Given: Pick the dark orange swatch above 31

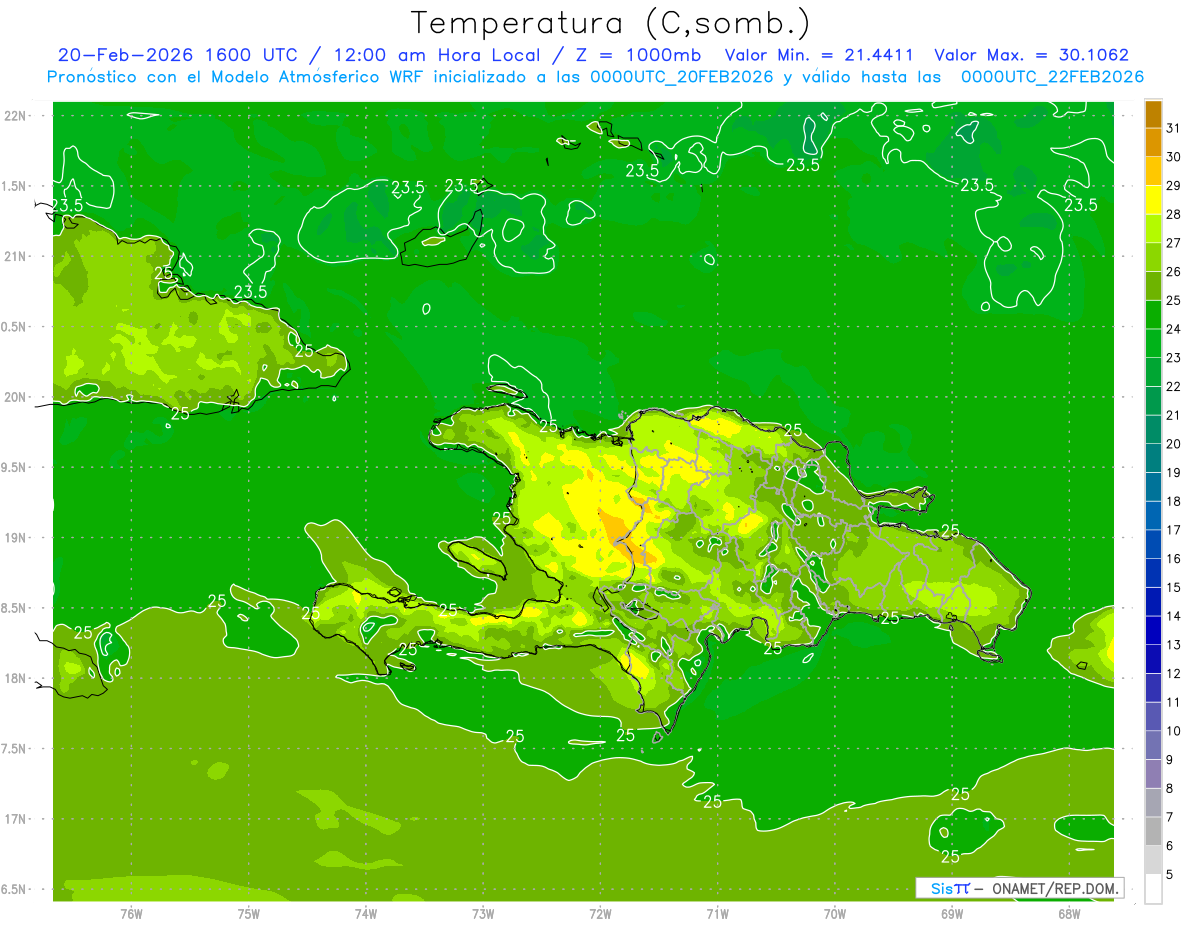Looking at the screenshot, I should pyautogui.click(x=1153, y=114).
